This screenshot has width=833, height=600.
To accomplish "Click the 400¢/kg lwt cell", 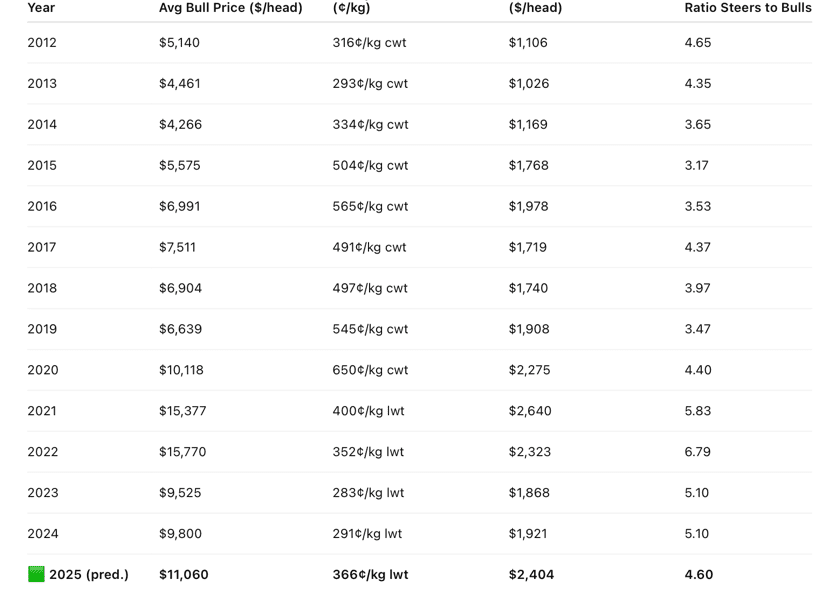I will 368,411.
